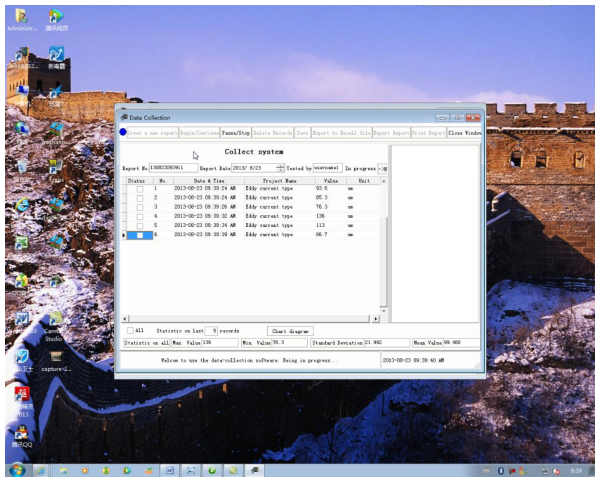The image size is (602, 480).
Task: Open the Internet Explorer desktop icon
Action: pos(22,205)
